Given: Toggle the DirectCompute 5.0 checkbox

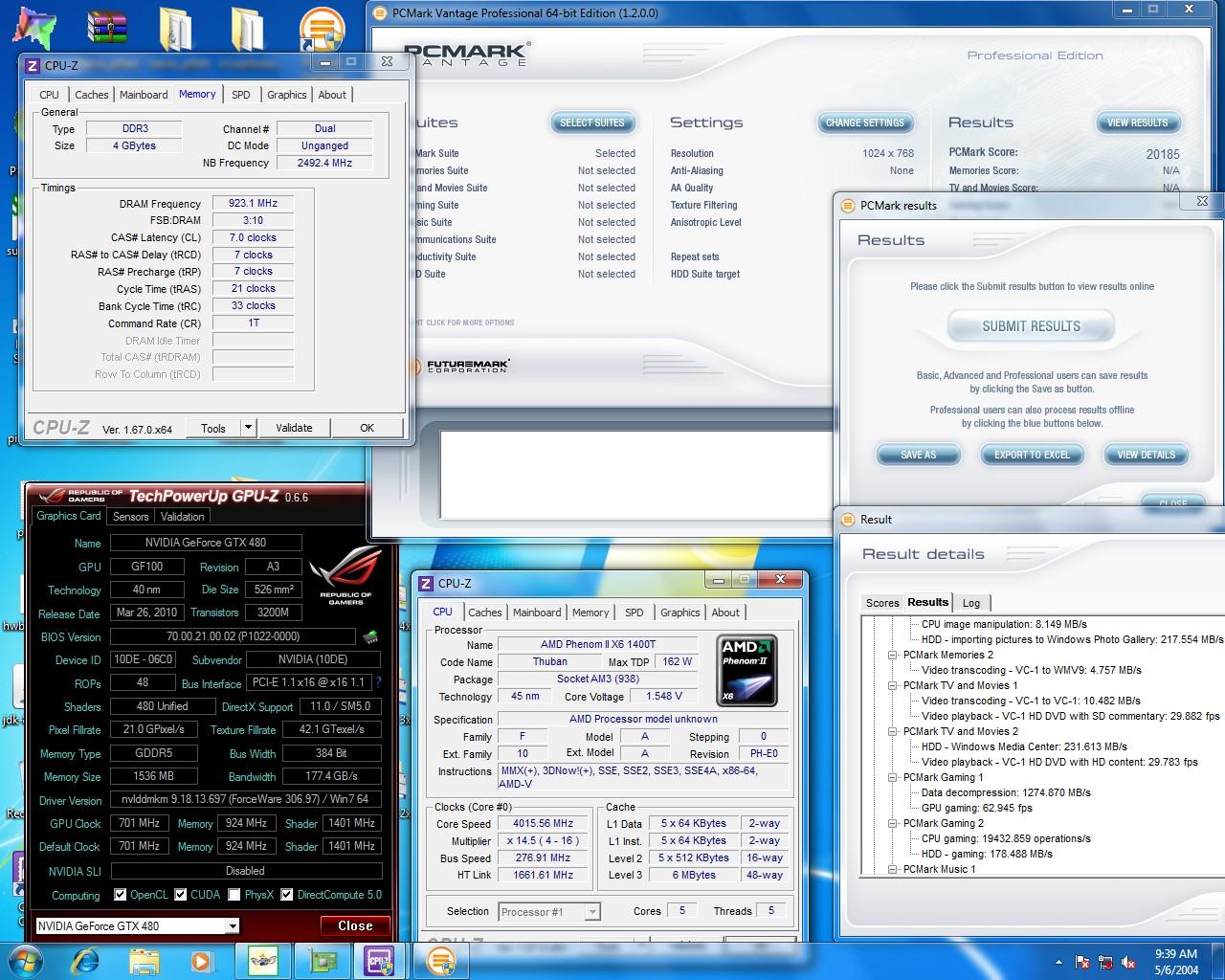Looking at the screenshot, I should [286, 895].
